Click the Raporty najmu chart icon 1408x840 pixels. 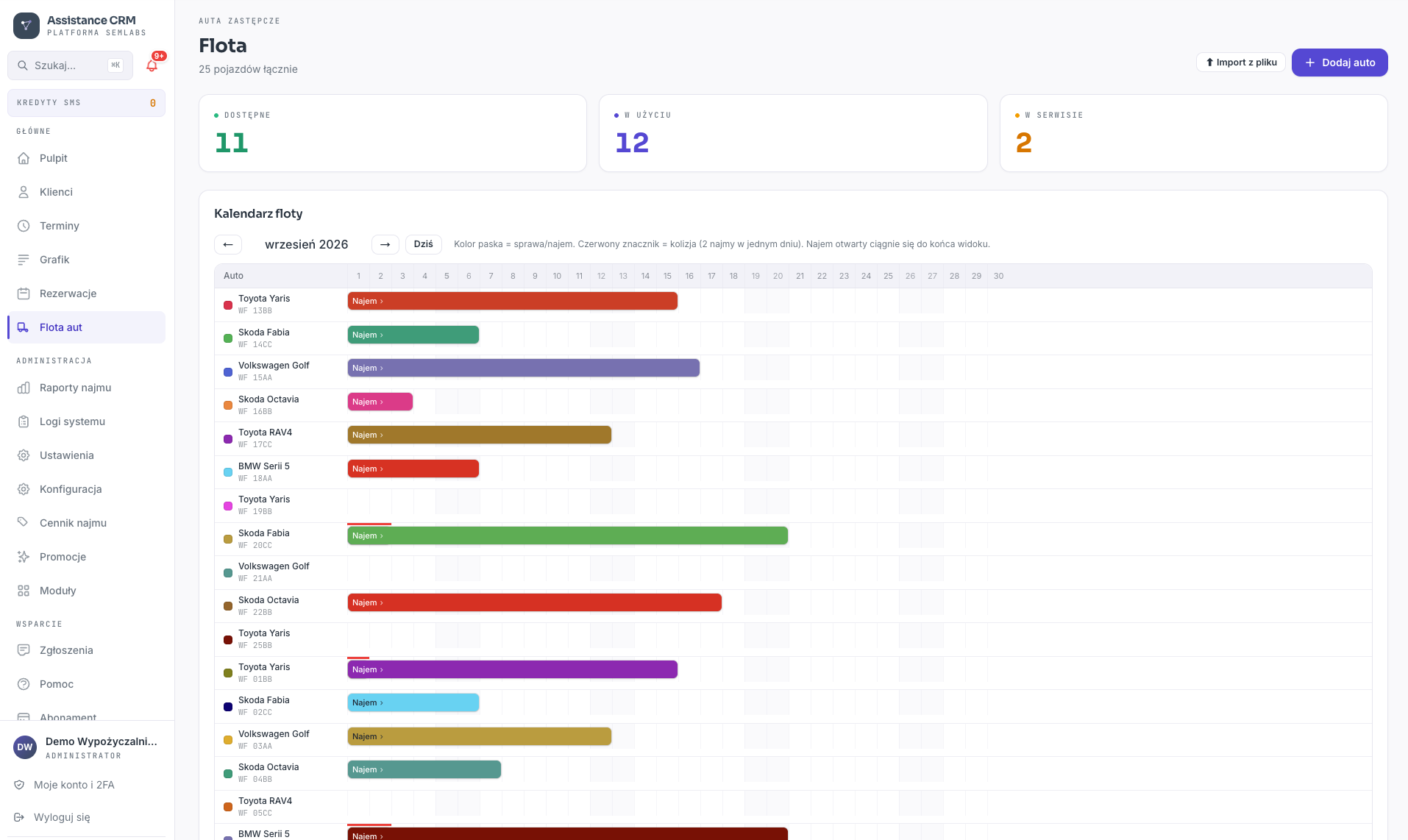click(x=24, y=388)
